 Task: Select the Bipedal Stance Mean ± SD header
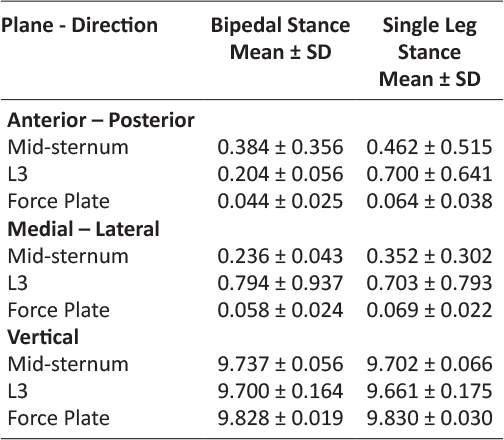click(x=280, y=39)
